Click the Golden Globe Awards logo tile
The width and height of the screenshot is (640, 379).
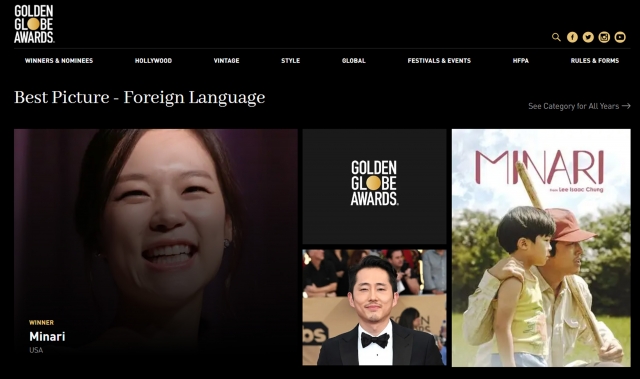click(374, 186)
